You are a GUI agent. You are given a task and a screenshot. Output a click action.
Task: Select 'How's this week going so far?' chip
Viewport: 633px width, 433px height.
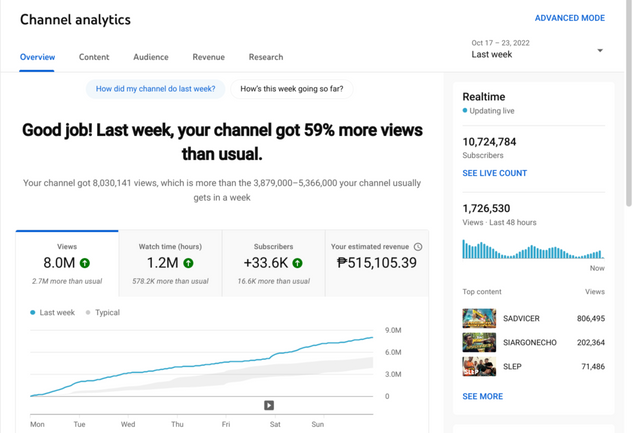point(292,89)
